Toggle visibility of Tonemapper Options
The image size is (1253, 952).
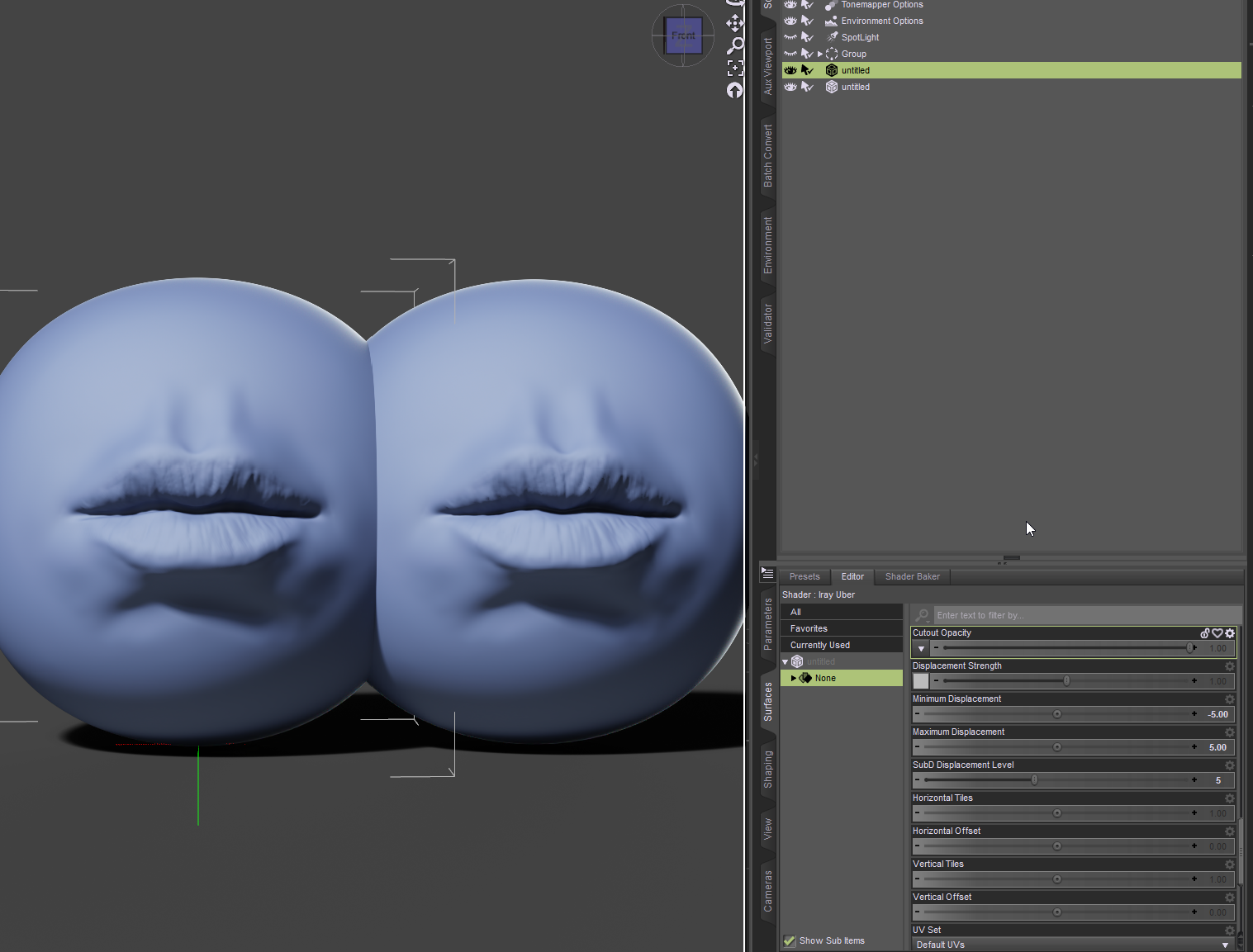click(x=790, y=5)
